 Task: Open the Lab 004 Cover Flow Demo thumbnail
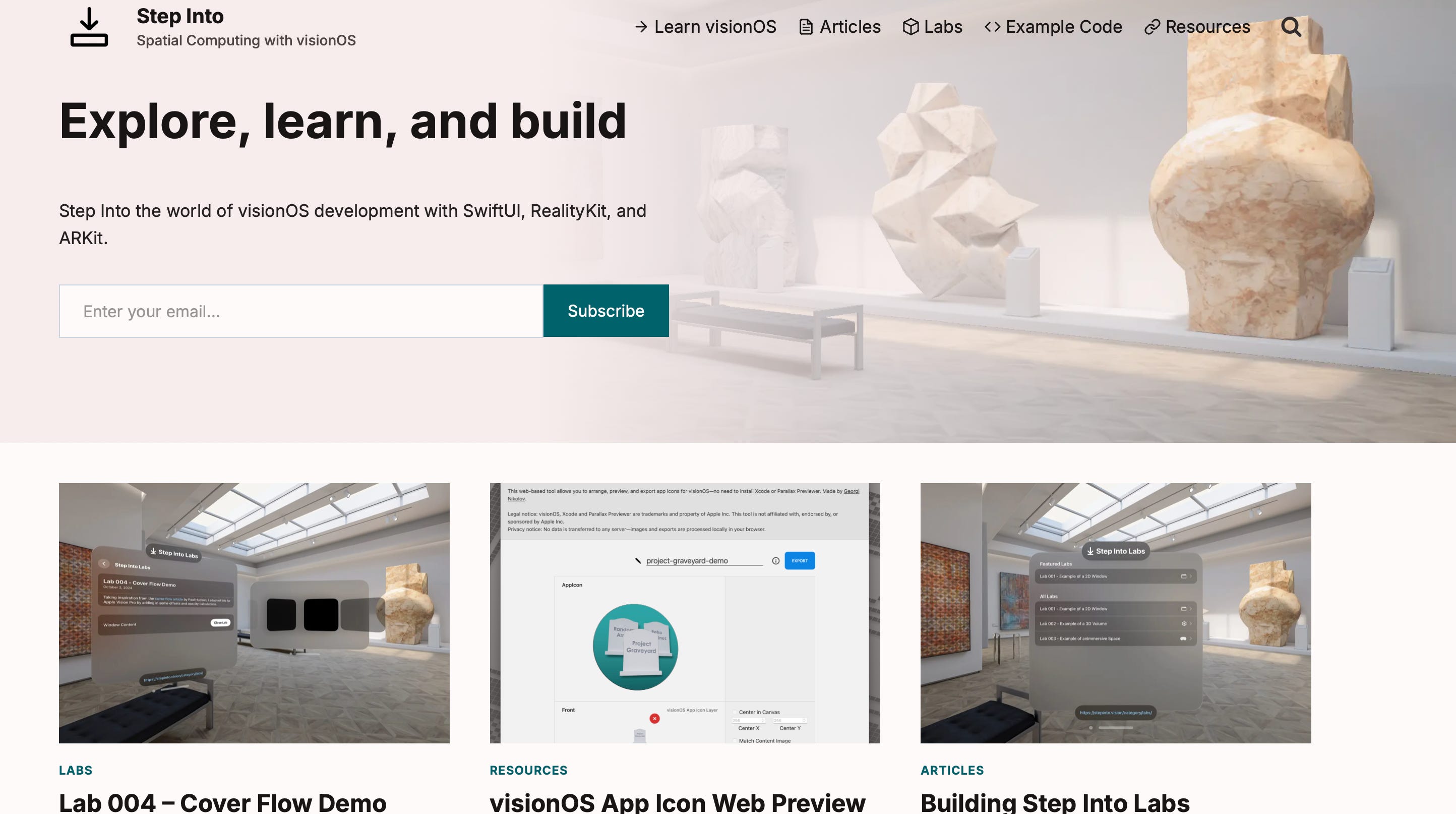(x=254, y=613)
